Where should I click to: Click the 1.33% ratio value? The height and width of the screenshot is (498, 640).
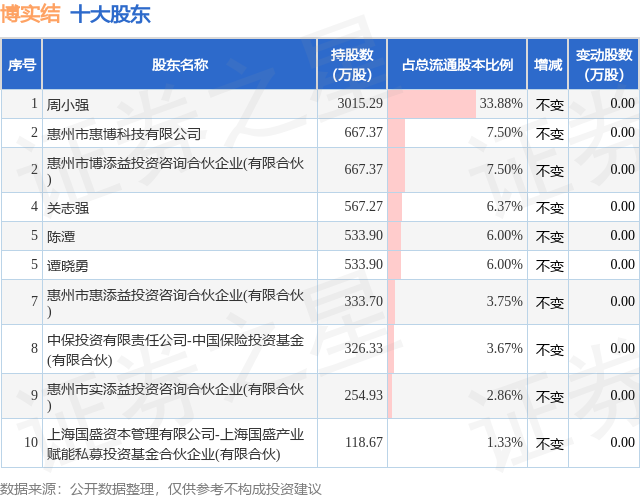click(x=504, y=442)
